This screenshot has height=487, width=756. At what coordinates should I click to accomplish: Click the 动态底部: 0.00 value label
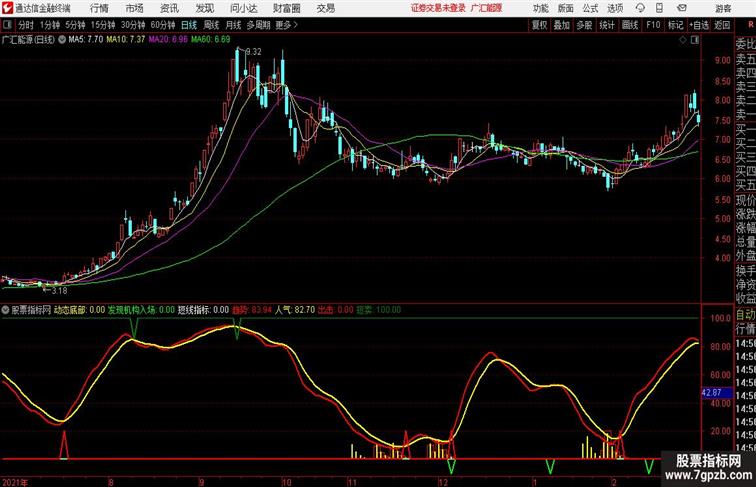click(x=80, y=310)
